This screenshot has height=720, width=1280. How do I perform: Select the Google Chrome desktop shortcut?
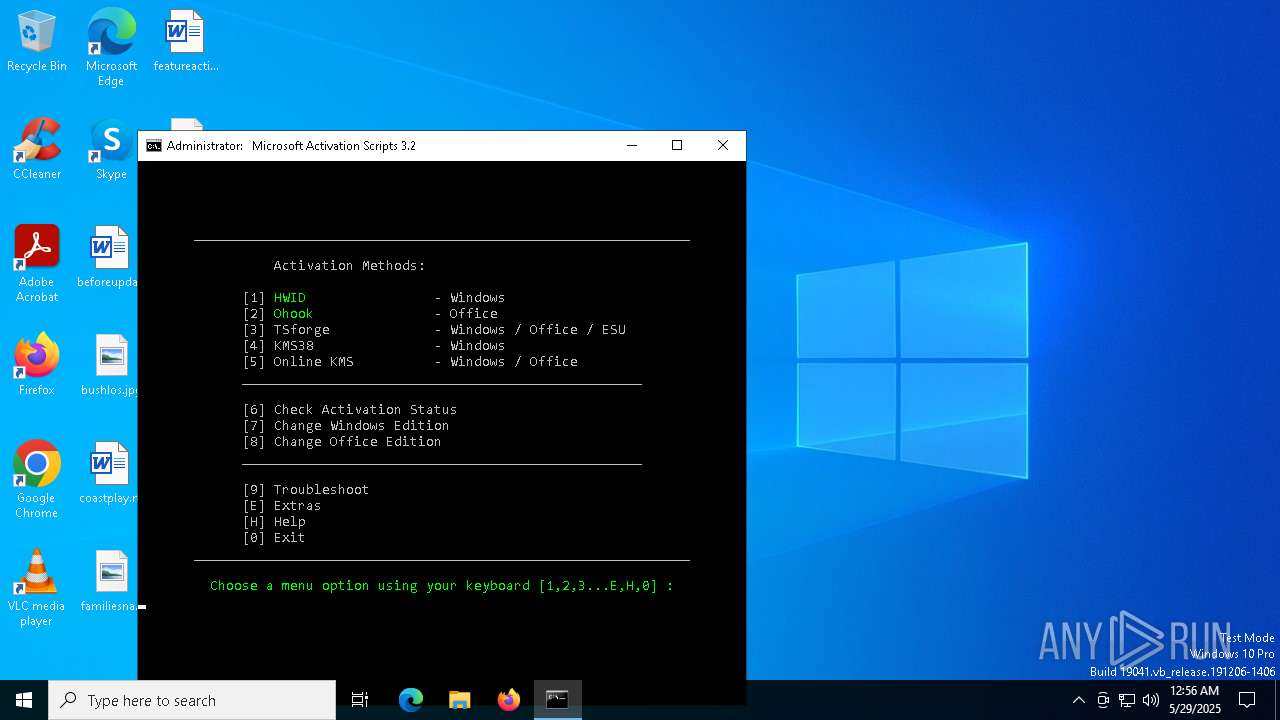coord(37,480)
